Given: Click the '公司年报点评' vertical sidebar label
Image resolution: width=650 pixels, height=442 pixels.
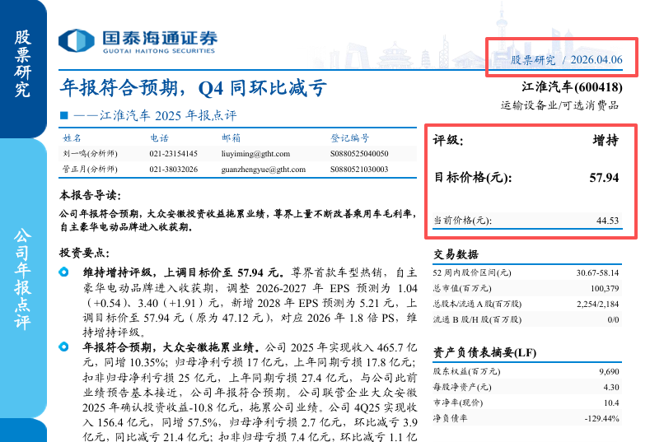Looking at the screenshot, I should point(22,279).
